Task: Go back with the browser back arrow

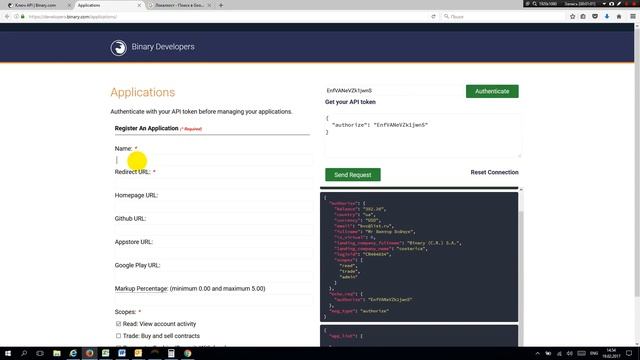Action: pos(7,17)
